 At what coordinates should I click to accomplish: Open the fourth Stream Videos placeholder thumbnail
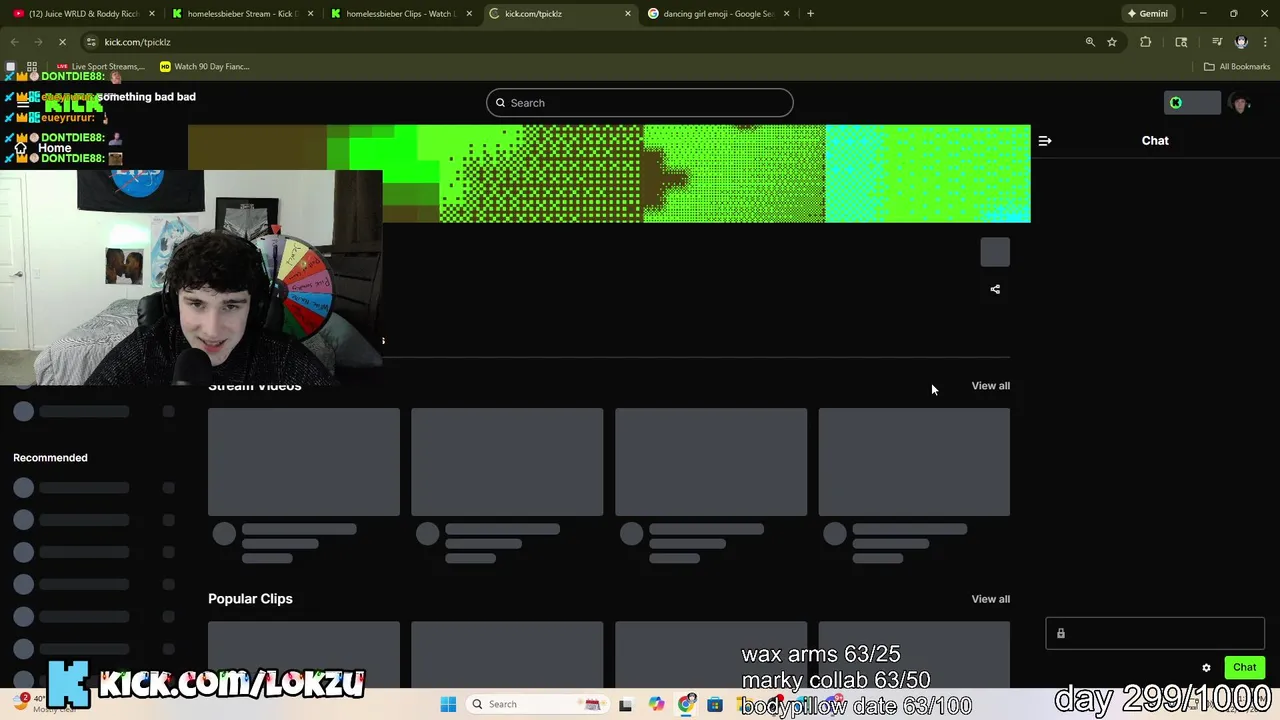point(914,462)
